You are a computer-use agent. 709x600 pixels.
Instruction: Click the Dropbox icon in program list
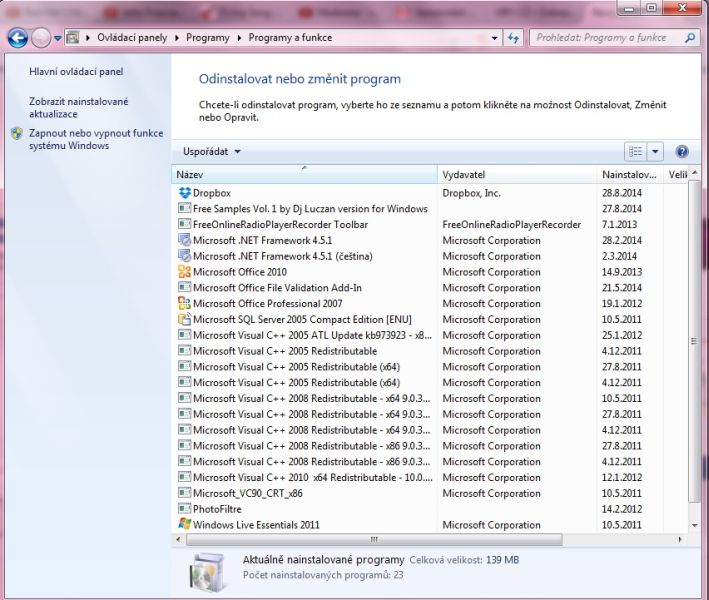(x=184, y=193)
